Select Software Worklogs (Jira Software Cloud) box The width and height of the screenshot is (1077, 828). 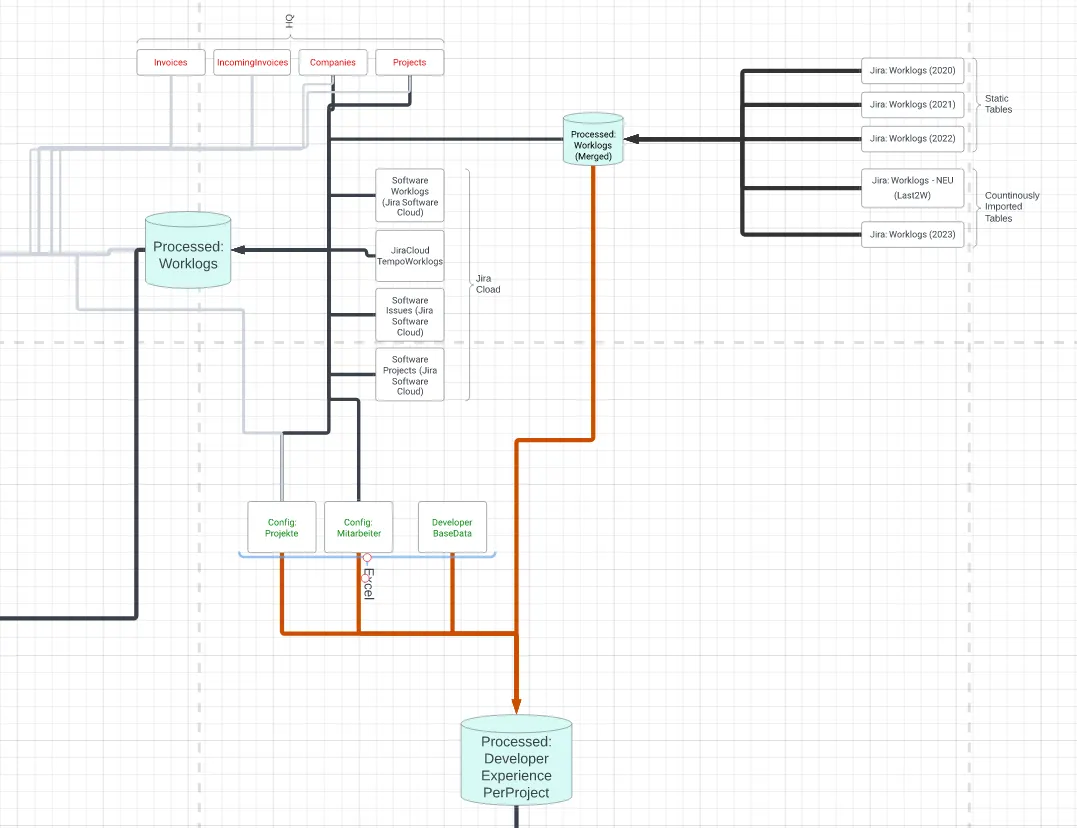click(x=410, y=196)
